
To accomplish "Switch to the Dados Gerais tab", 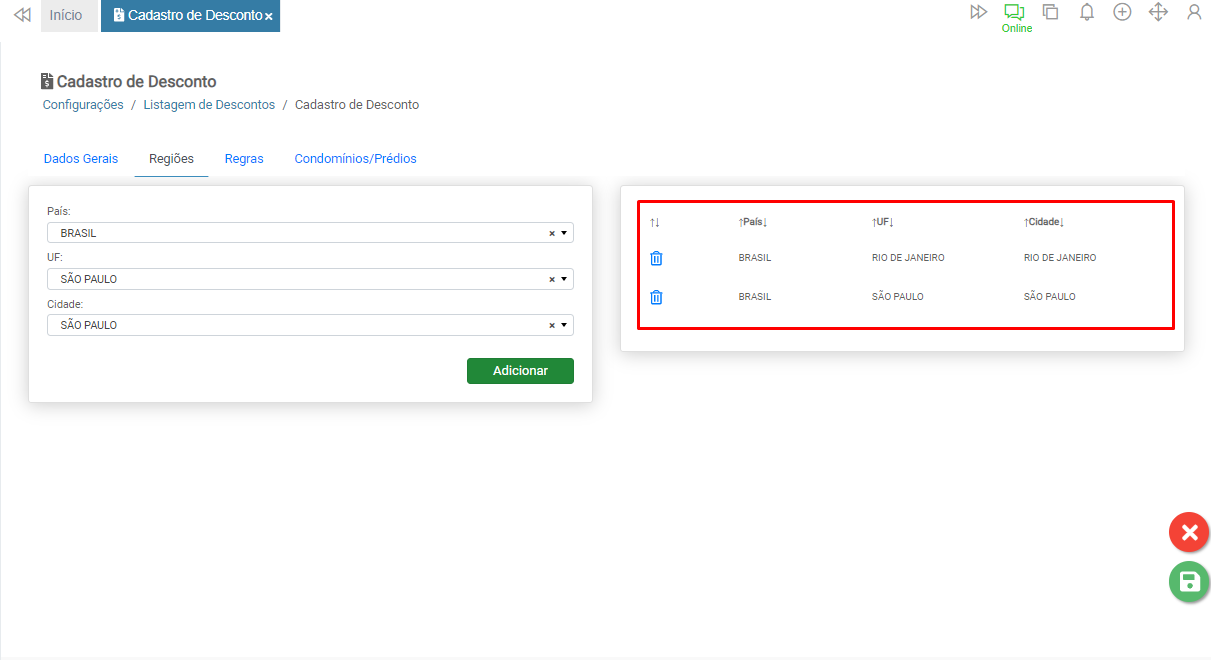I will click(x=81, y=159).
